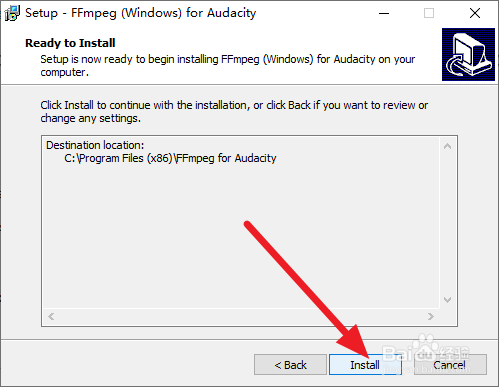The height and width of the screenshot is (387, 499).
Task: Open the setup icon system menu
Action: pyautogui.click(x=12, y=13)
